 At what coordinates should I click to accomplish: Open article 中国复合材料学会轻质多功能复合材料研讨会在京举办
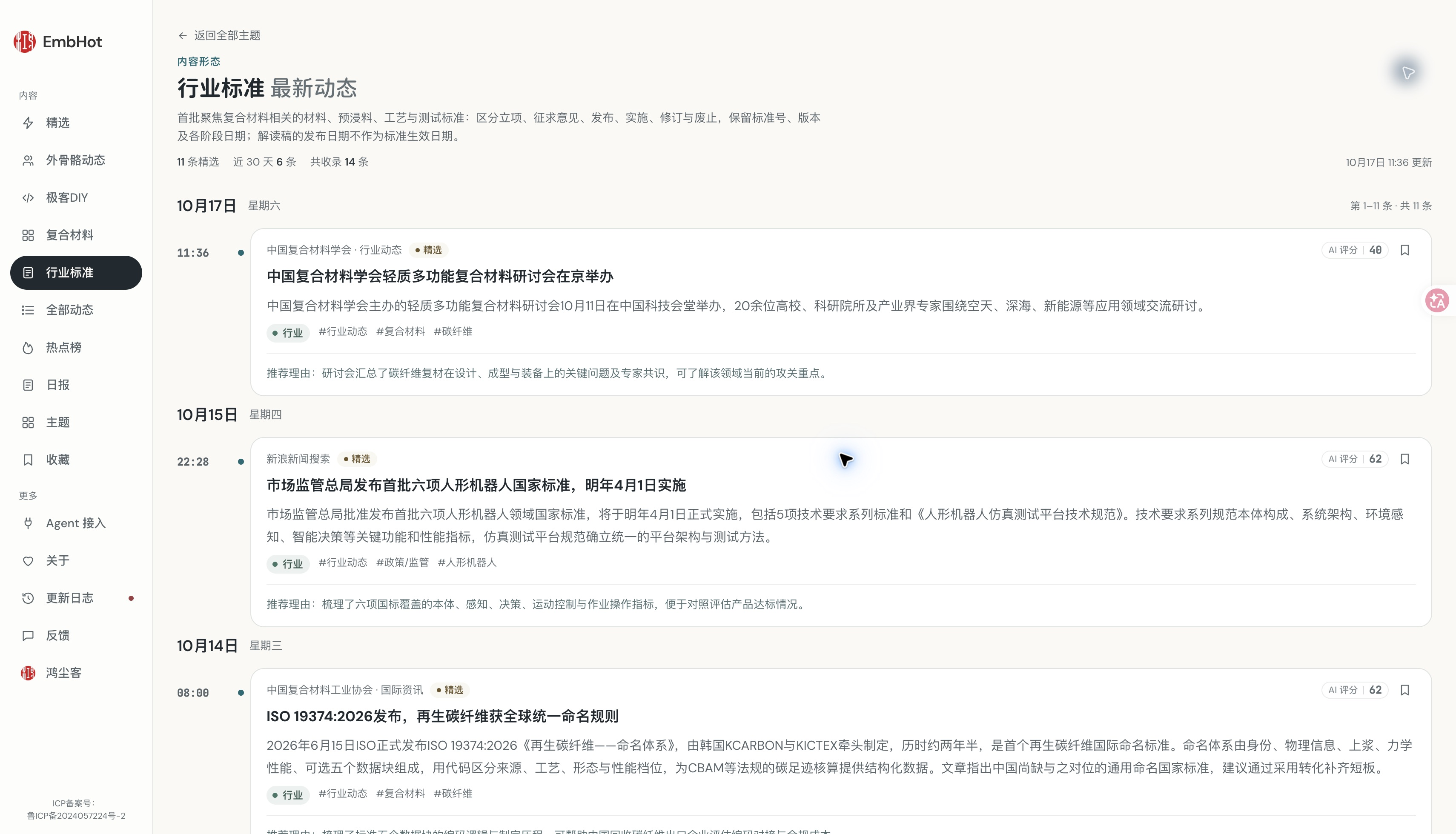coord(440,277)
